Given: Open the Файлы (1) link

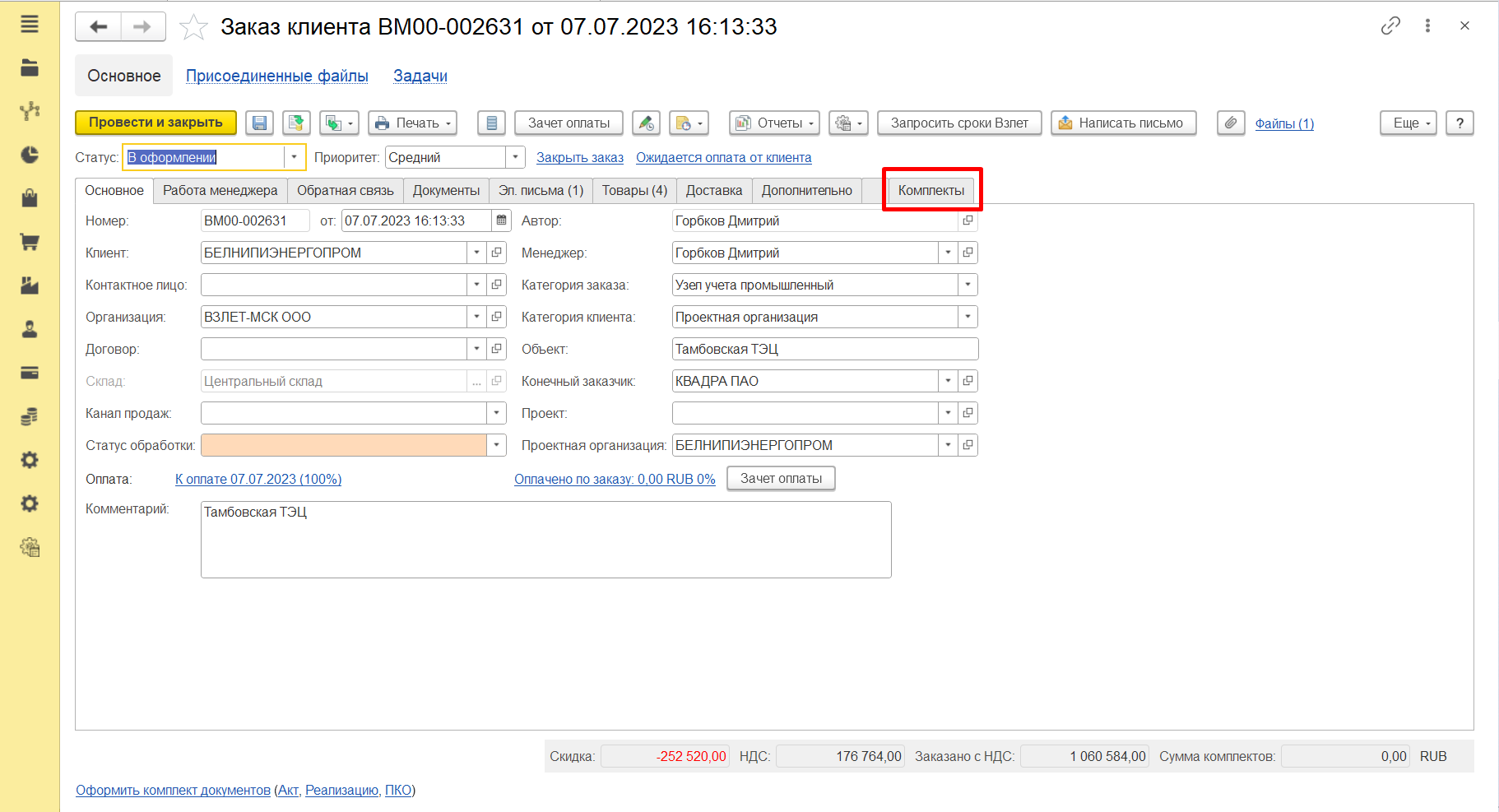Looking at the screenshot, I should pos(1284,123).
